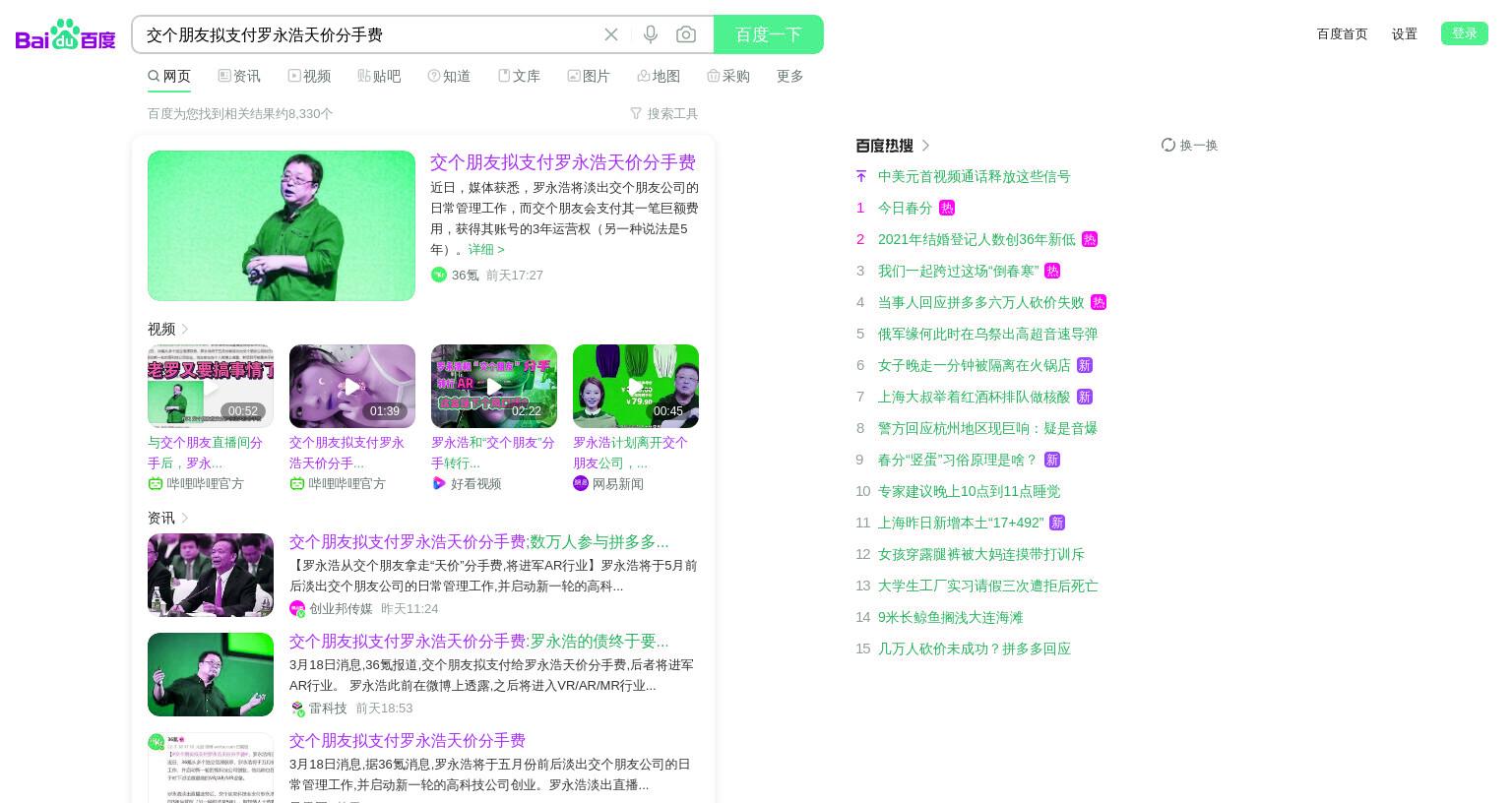This screenshot has width=1512, height=803.
Task: Open hot topic 专家建议晚上10点到11点睡觉
Action: 970,491
